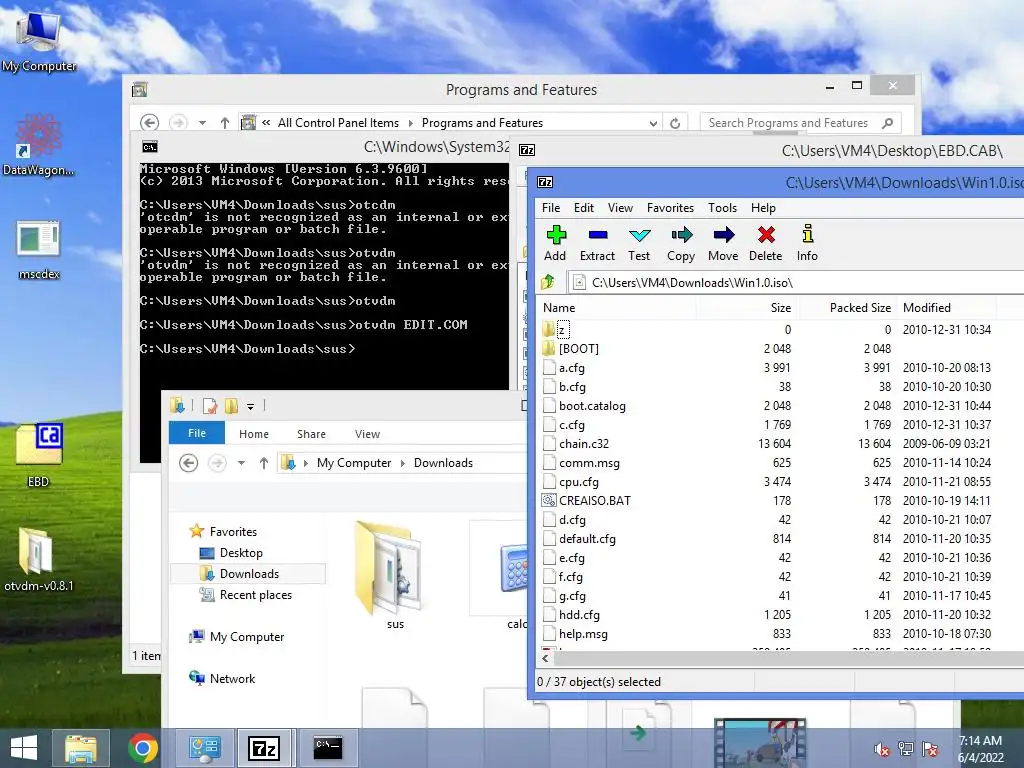
Task: Switch to explorer View ribbon tab
Action: pyautogui.click(x=367, y=434)
